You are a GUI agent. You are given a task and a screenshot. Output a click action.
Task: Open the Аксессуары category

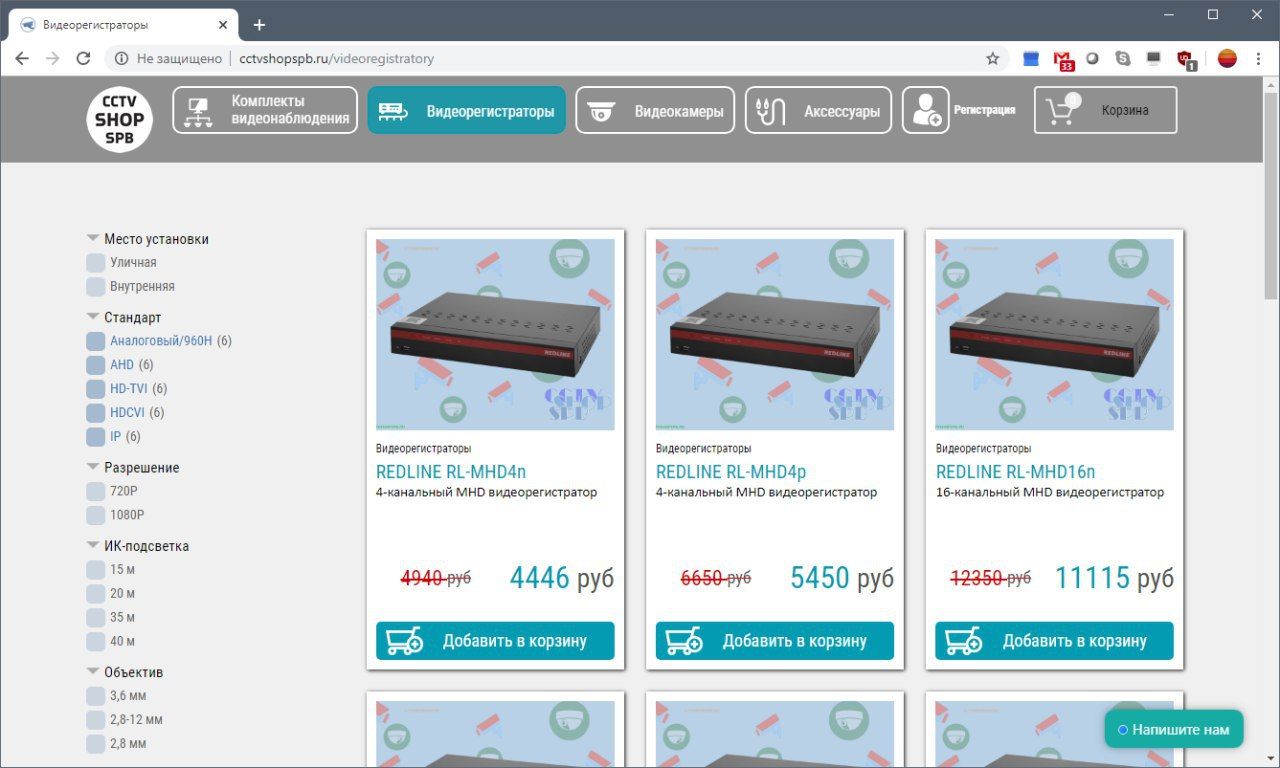click(818, 110)
